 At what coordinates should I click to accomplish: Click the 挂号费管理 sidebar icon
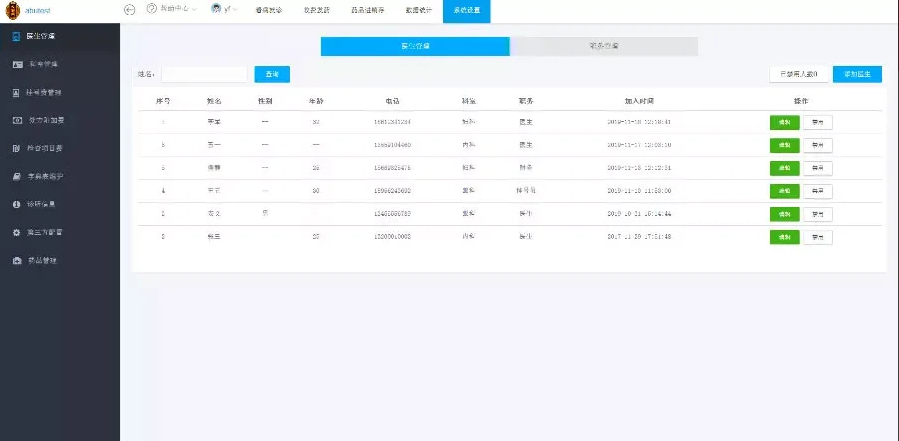coord(17,92)
